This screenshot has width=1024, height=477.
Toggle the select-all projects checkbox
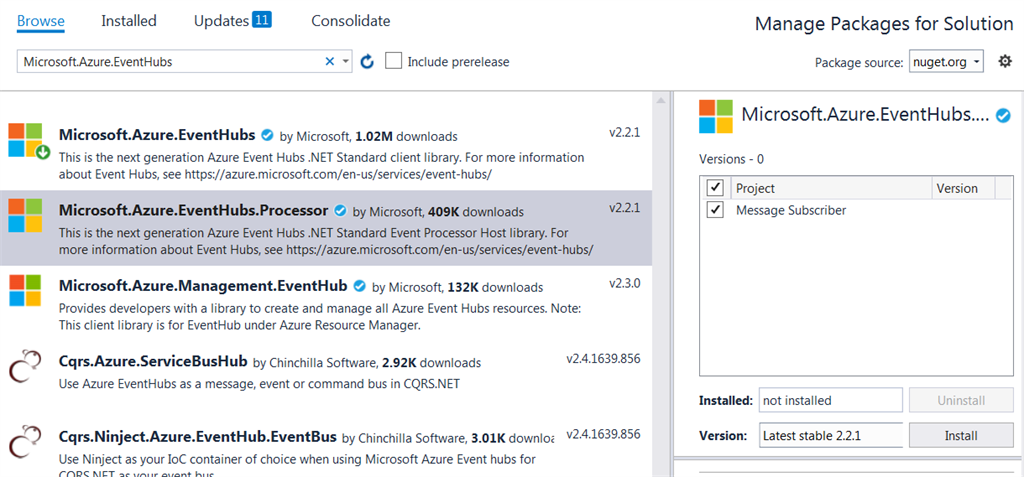716,188
